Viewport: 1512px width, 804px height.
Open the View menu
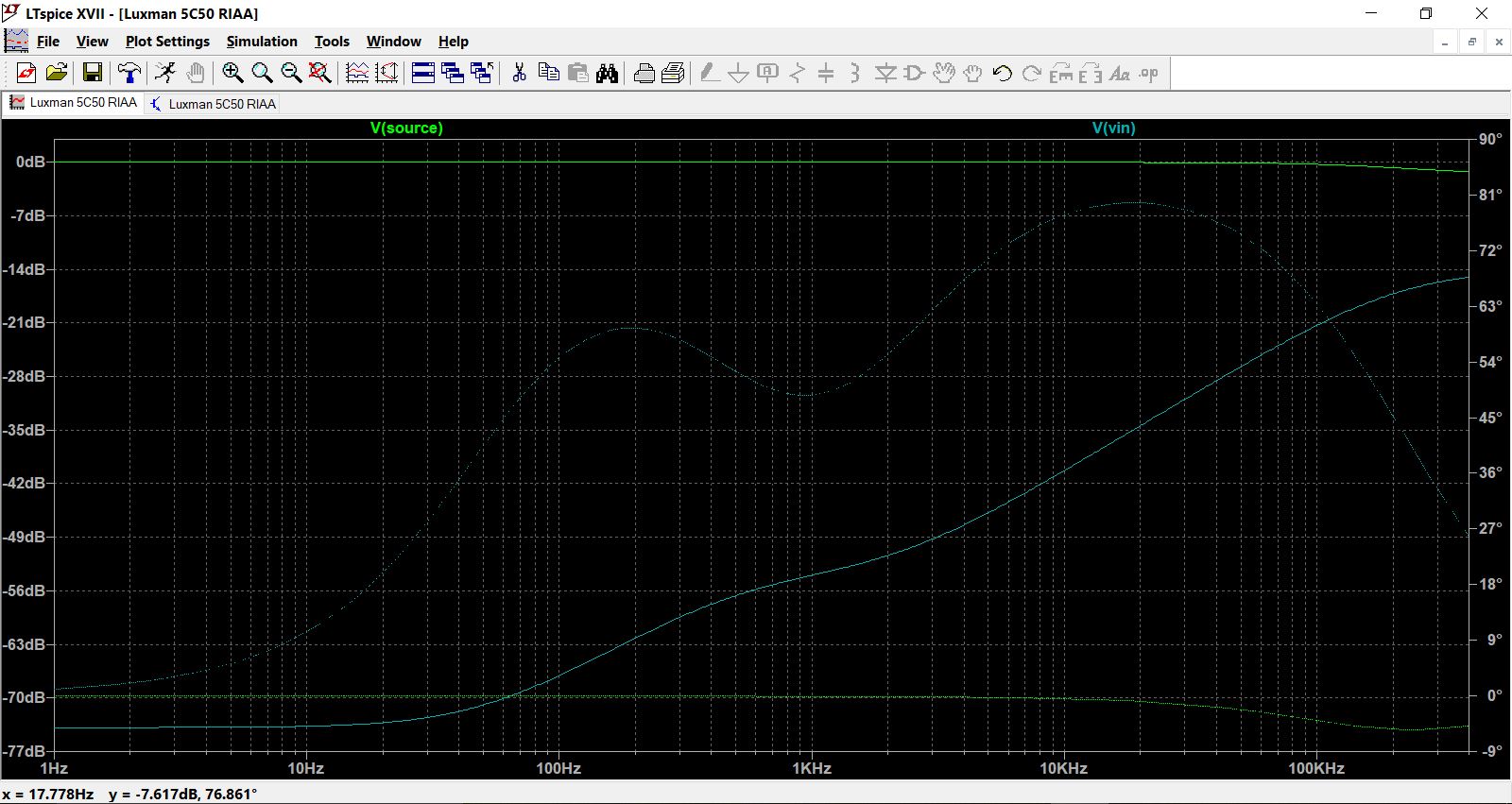point(93,42)
